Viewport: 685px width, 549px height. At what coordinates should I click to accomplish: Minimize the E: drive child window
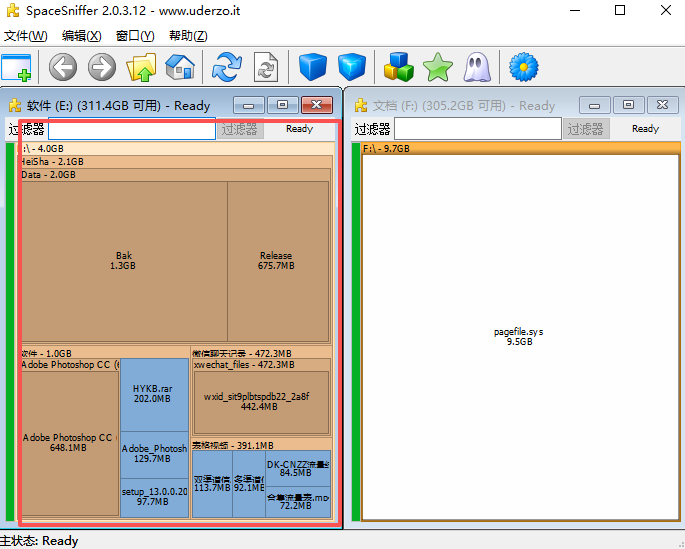[249, 105]
